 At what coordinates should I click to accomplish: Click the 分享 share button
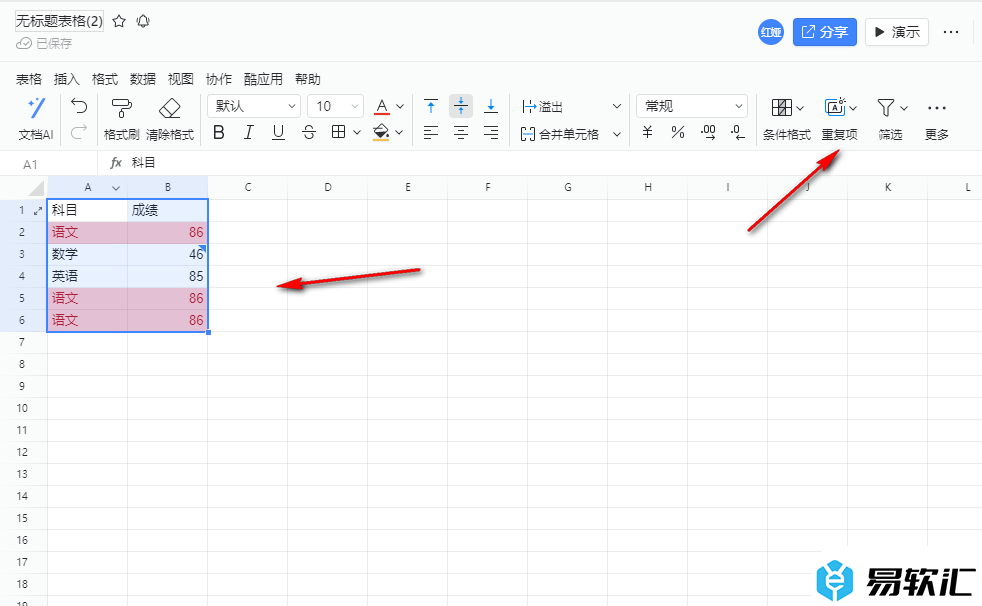(824, 32)
